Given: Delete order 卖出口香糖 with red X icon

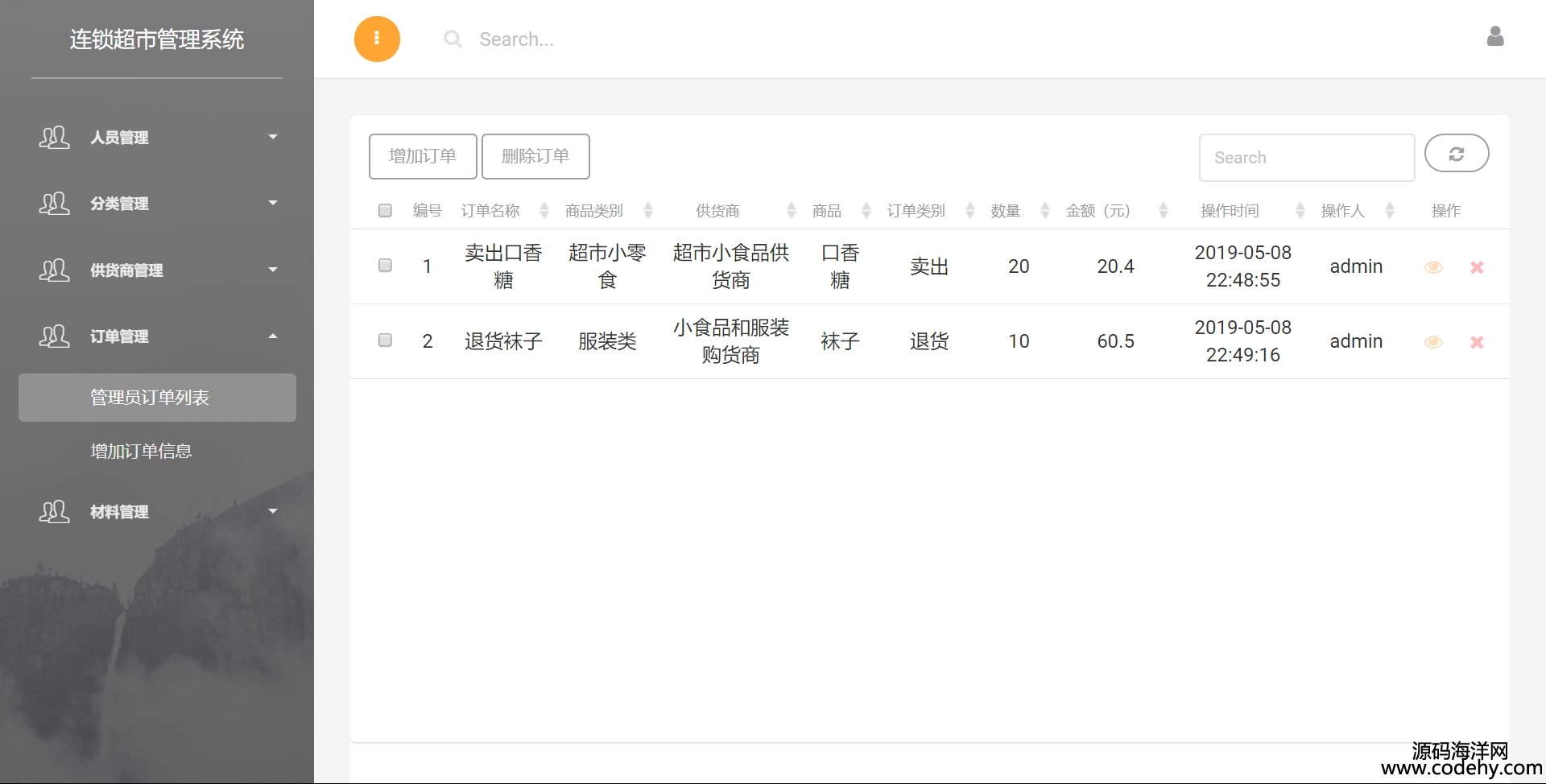Looking at the screenshot, I should [1476, 267].
